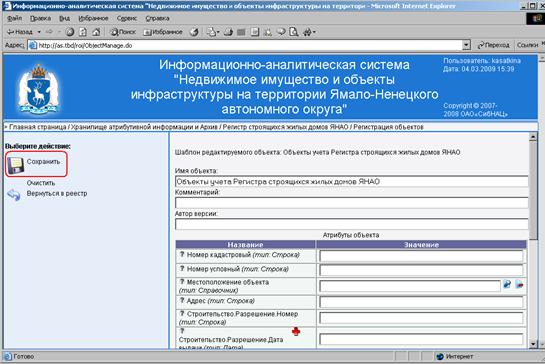Open directory picker for Местоположение объекта
The height and width of the screenshot is (364, 545).
[x=507, y=284]
